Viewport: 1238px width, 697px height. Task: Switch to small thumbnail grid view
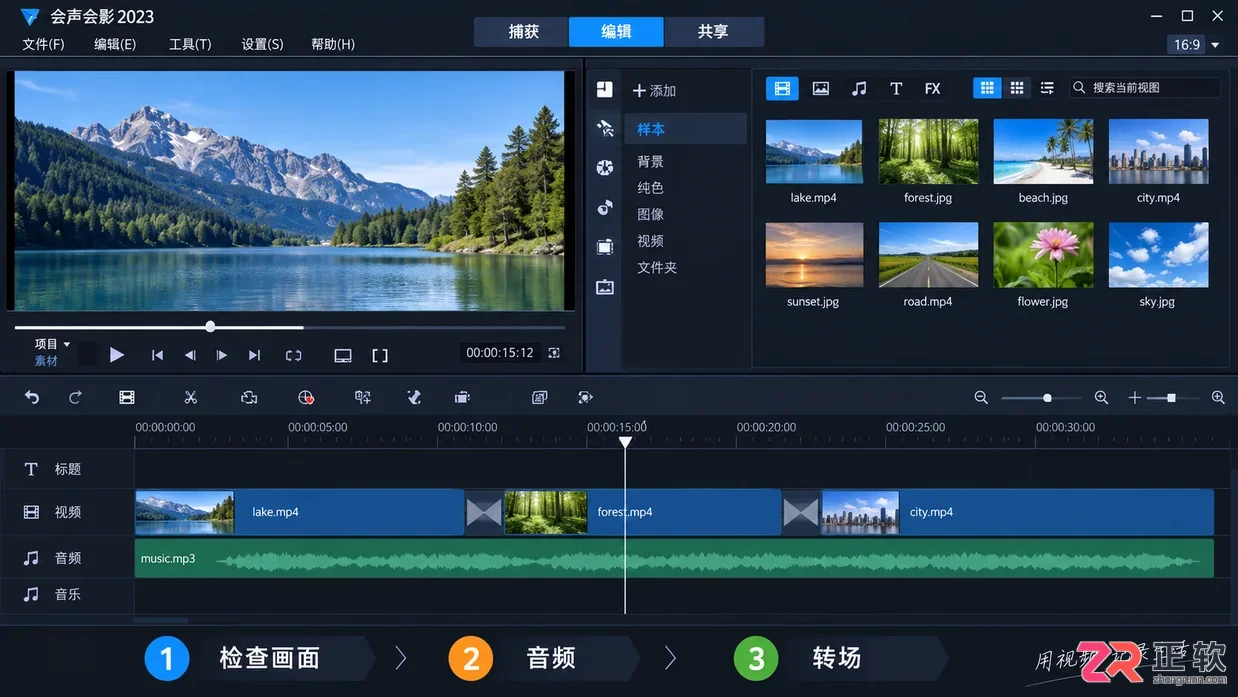point(1017,88)
